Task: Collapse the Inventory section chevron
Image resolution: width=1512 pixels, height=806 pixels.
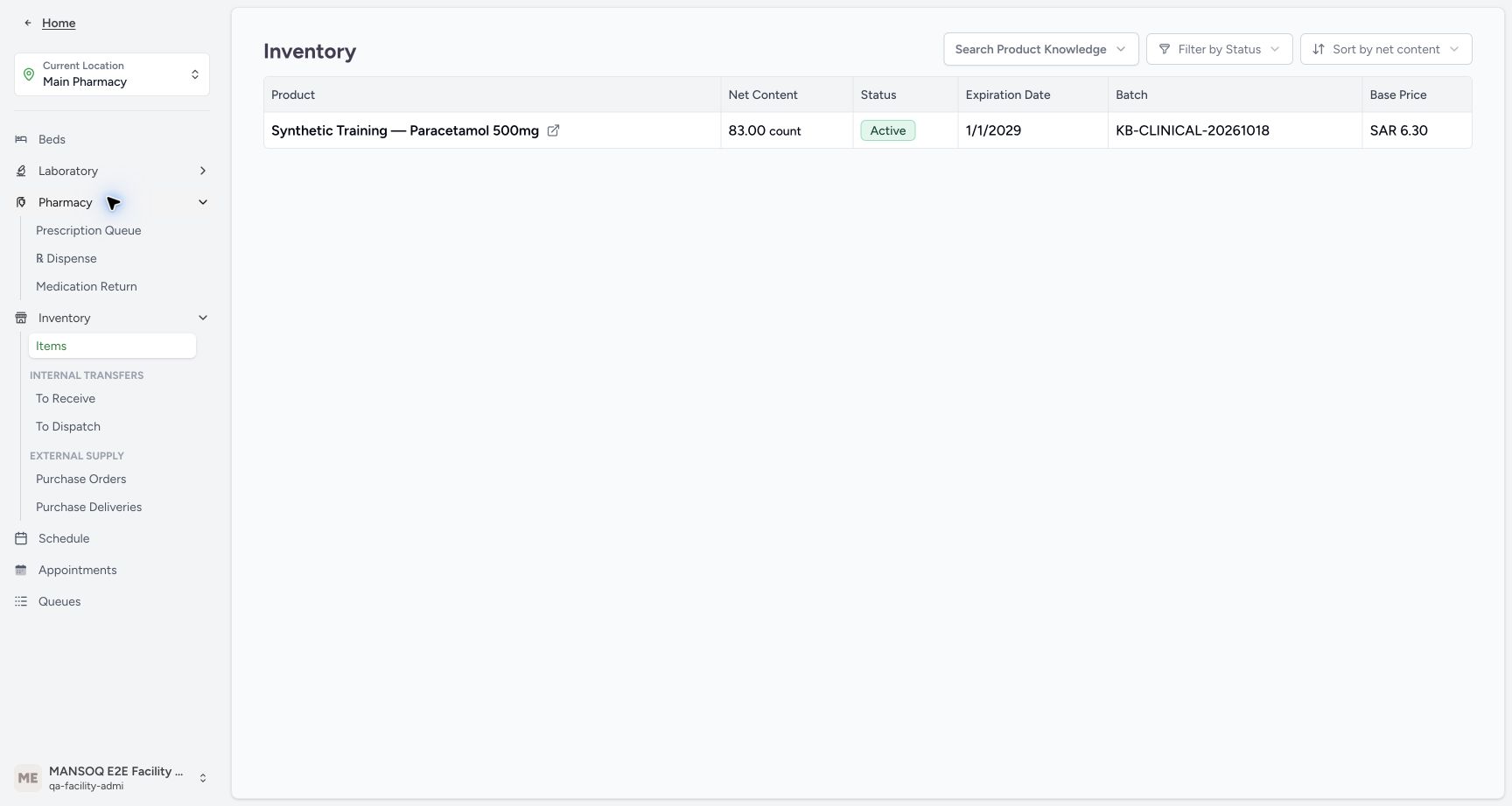Action: point(203,318)
